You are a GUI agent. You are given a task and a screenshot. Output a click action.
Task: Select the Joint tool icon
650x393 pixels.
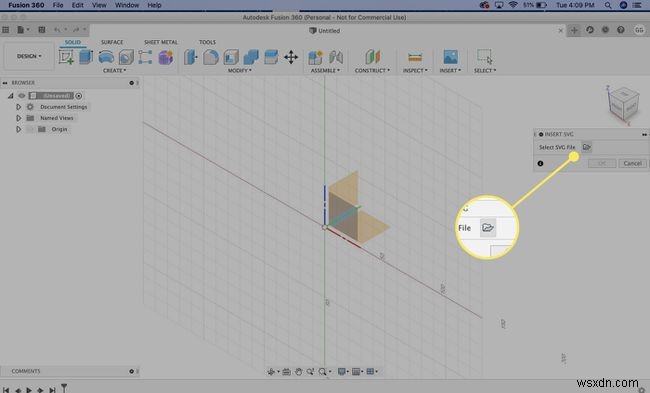pos(336,57)
